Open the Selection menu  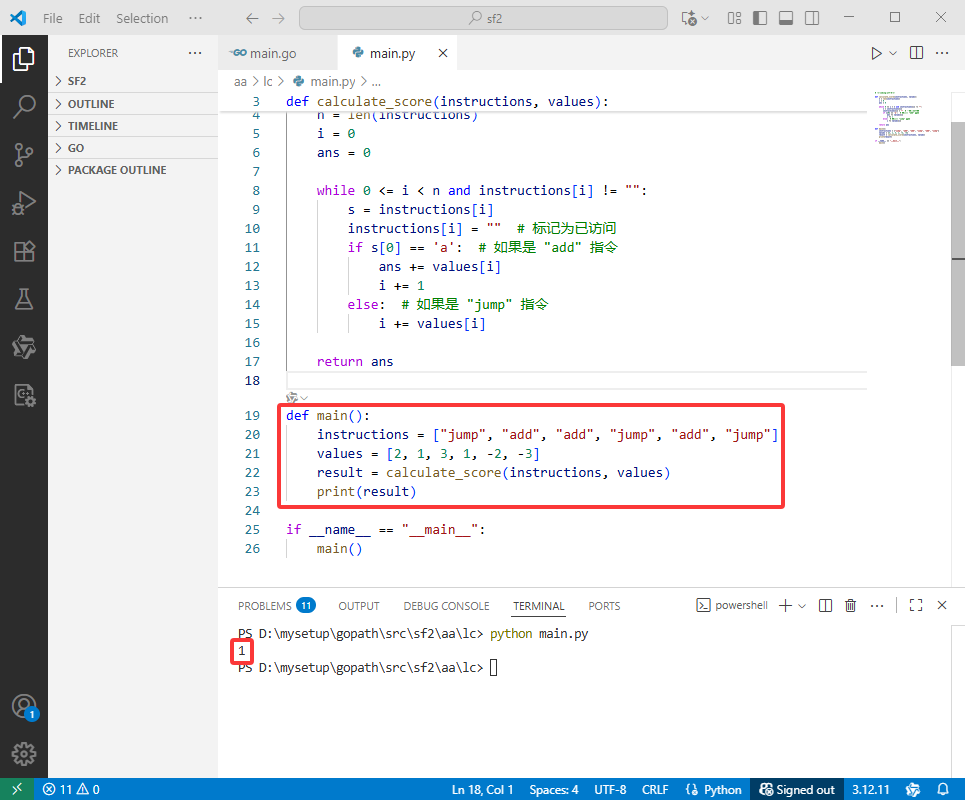click(x=142, y=18)
